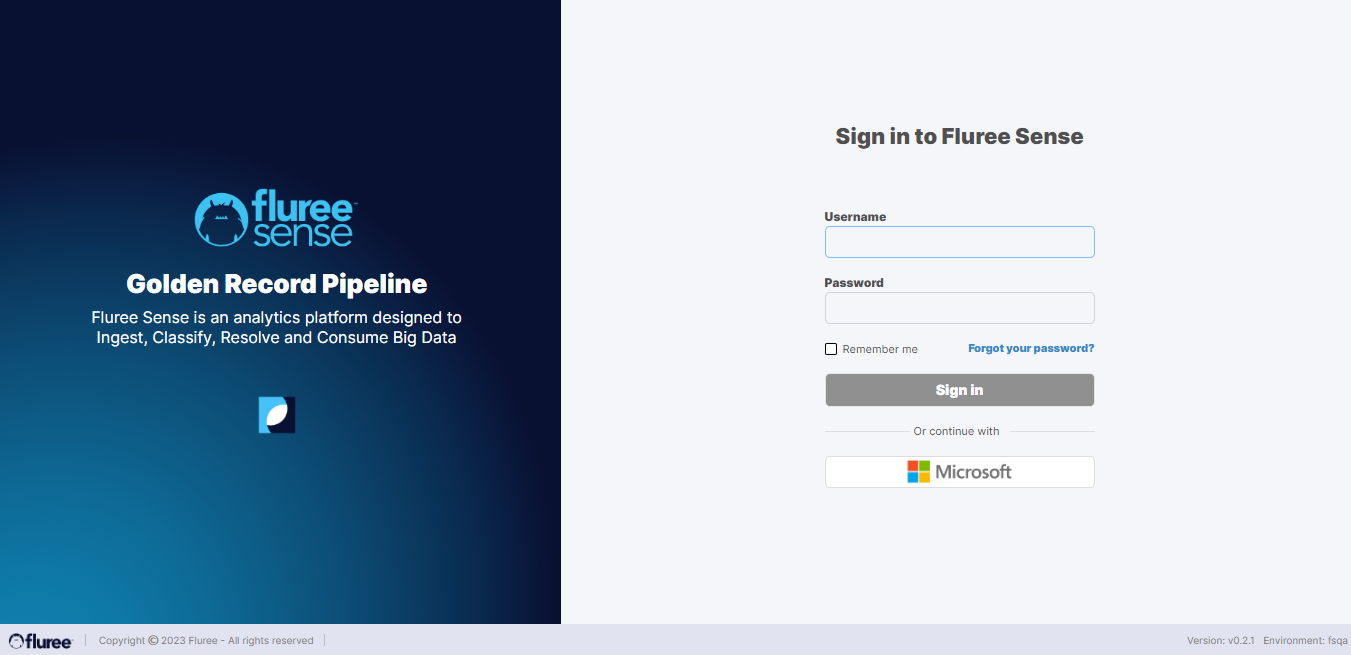
Task: Focus the Username input field
Action: pyautogui.click(x=959, y=242)
